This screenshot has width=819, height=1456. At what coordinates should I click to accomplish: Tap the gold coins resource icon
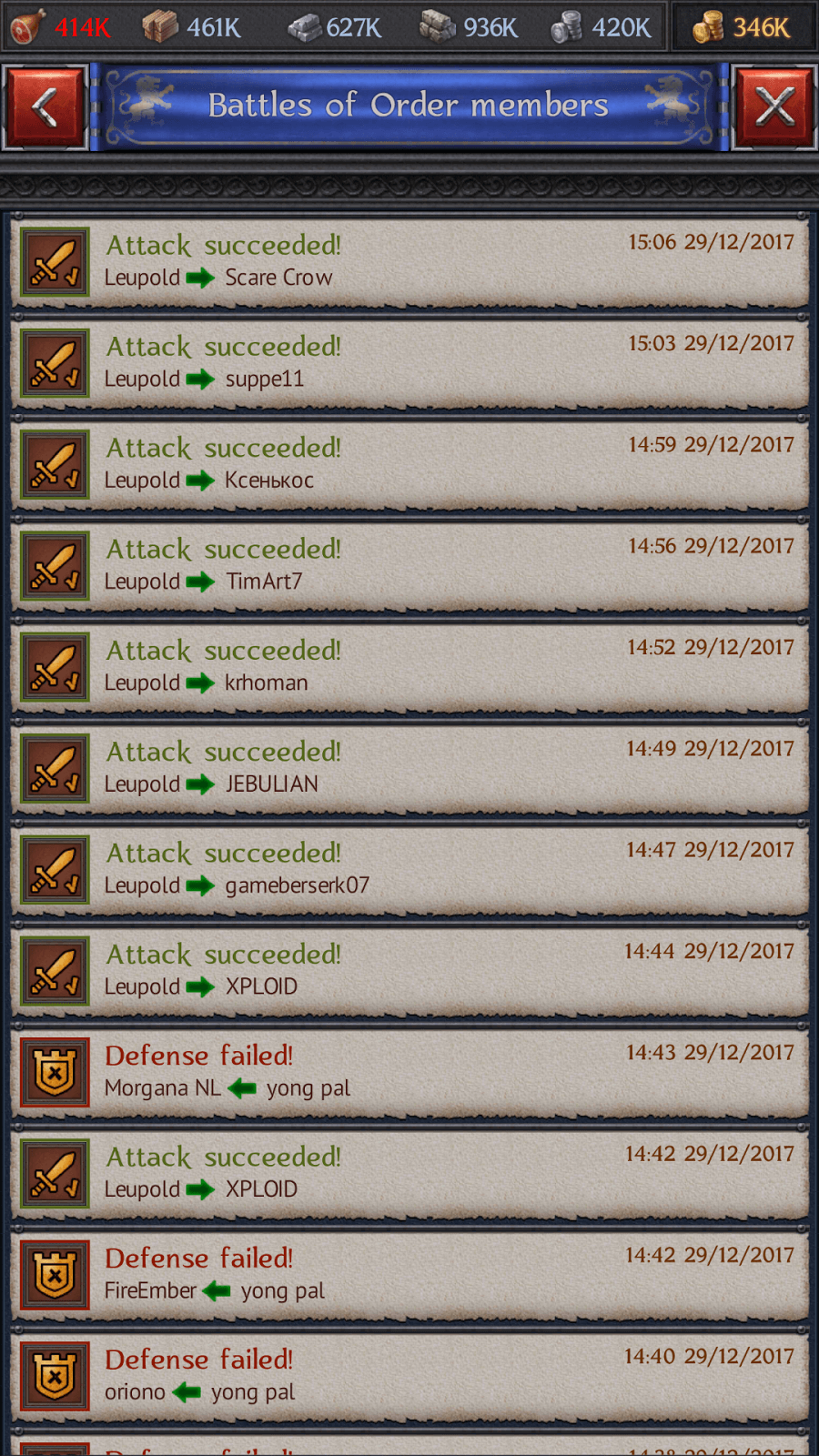[708, 27]
